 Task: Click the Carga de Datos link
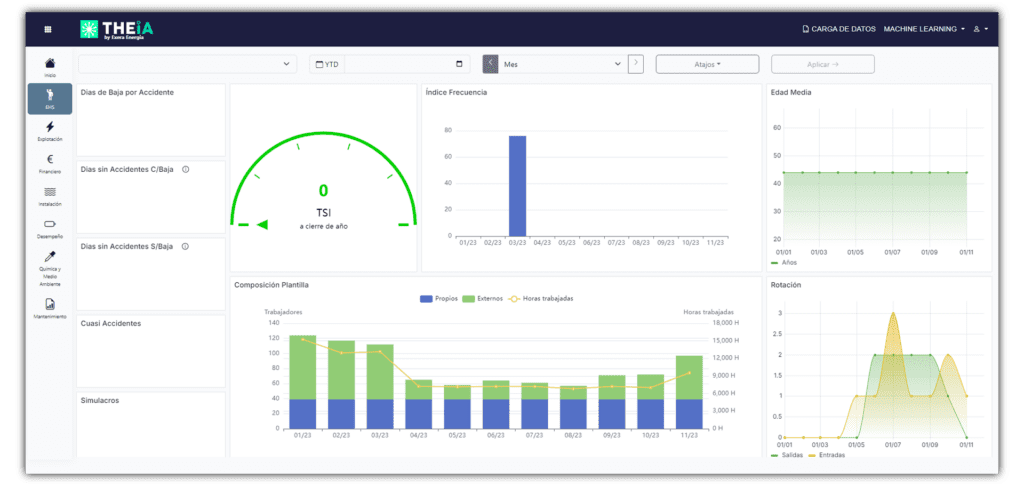pyautogui.click(x=839, y=29)
